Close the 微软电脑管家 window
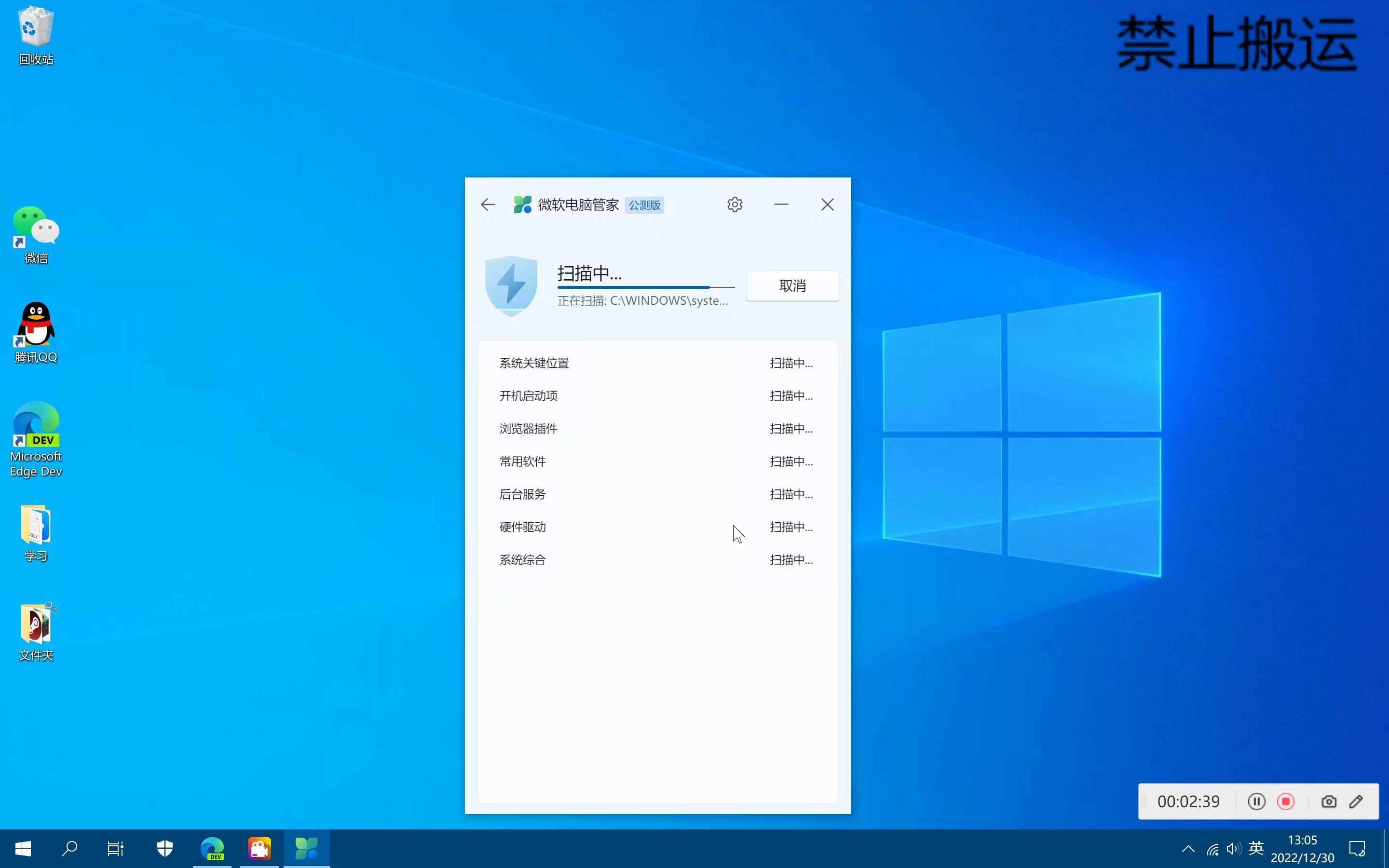Viewport: 1389px width, 868px height. pyautogui.click(x=827, y=204)
